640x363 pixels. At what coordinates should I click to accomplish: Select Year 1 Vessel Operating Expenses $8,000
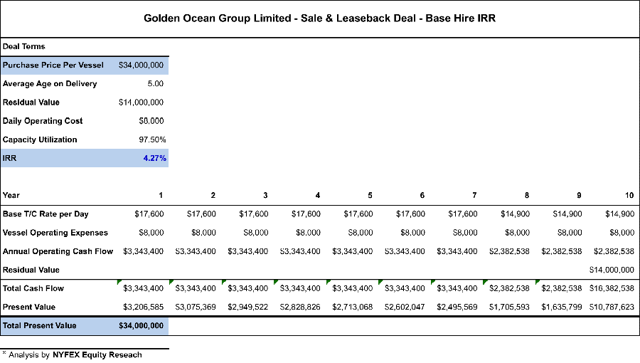[x=151, y=233]
